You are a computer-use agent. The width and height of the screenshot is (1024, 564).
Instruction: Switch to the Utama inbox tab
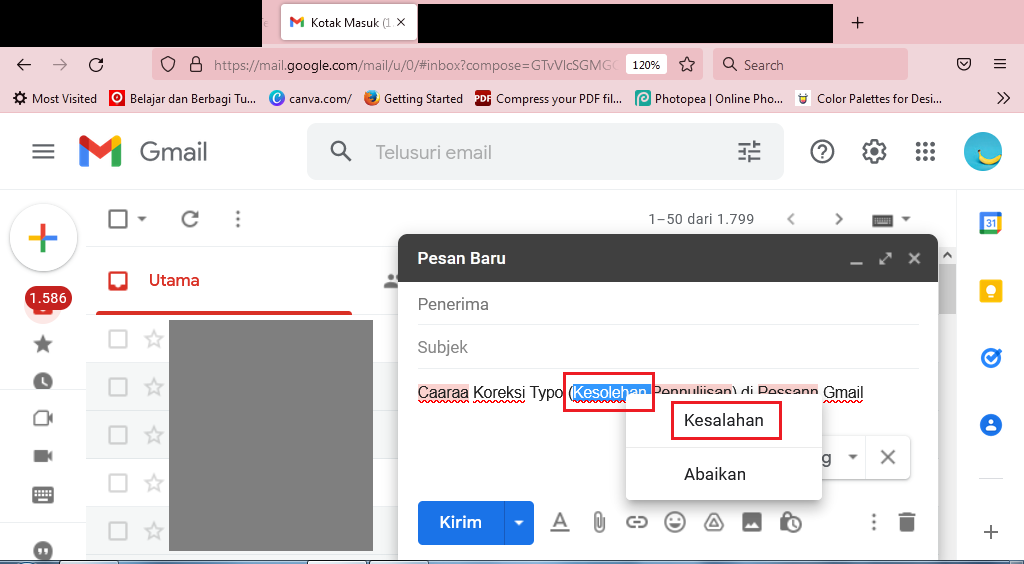point(174,280)
